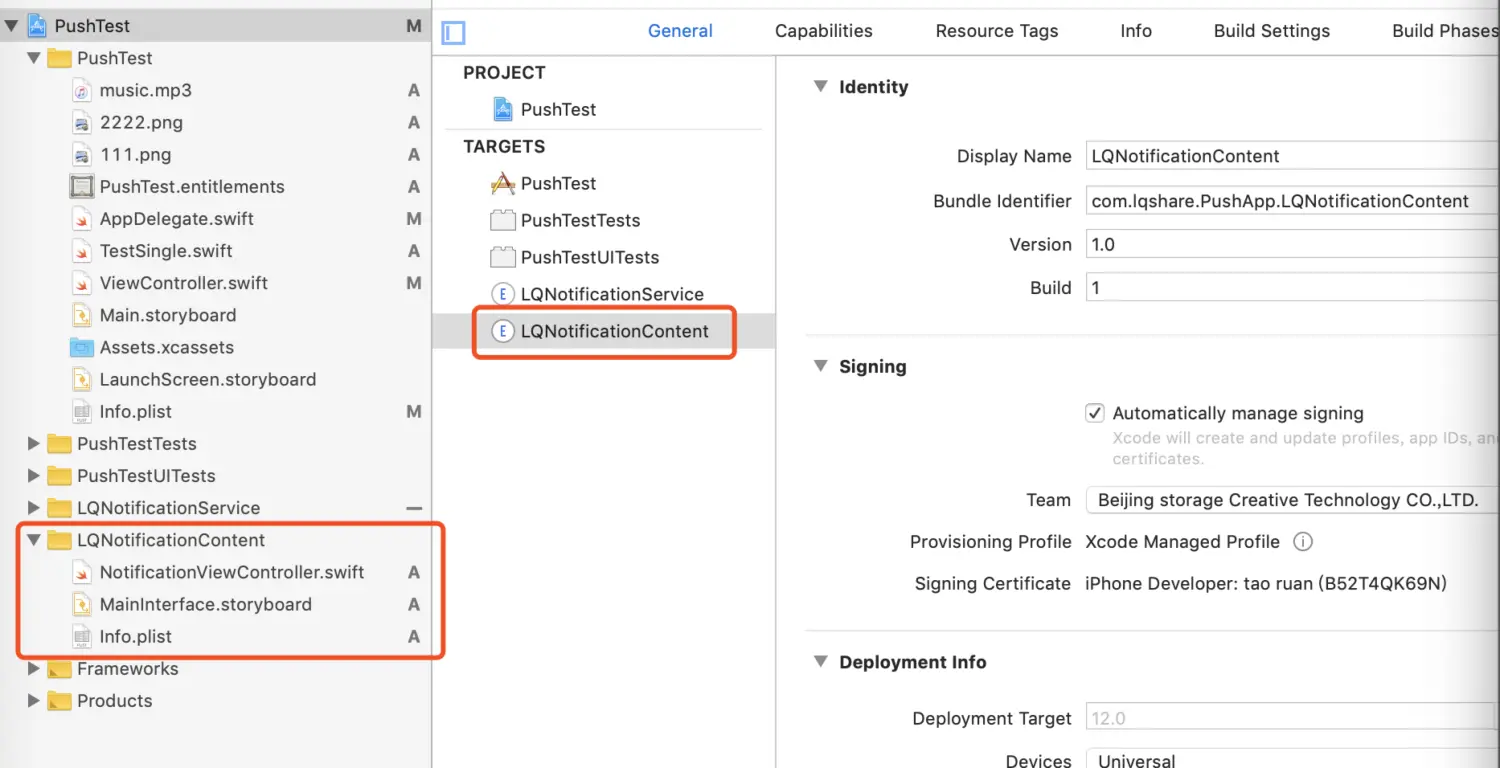1500x768 pixels.
Task: Open the Devices dropdown showing Universal
Action: click(1292, 760)
